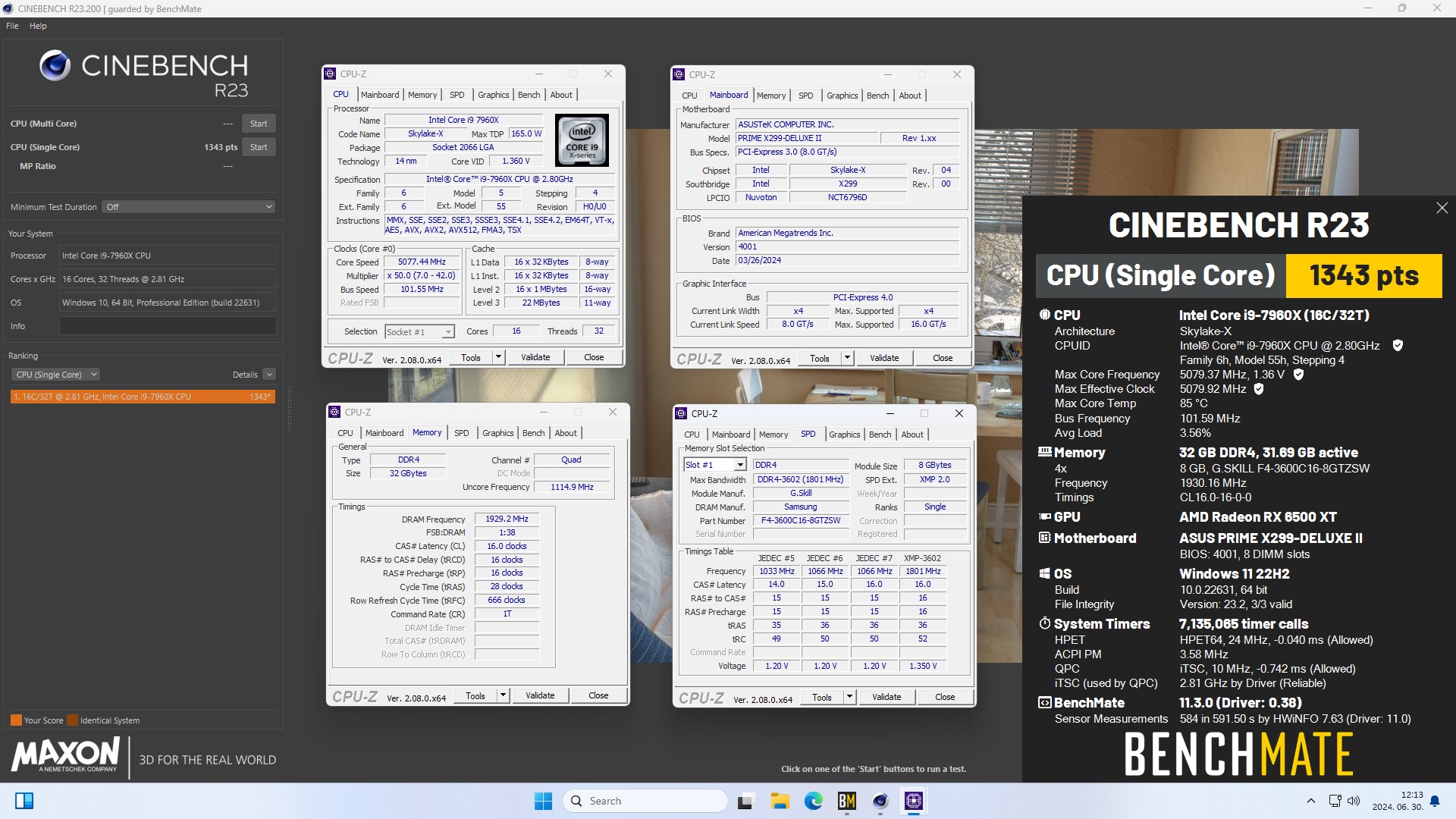Image resolution: width=1456 pixels, height=819 pixels.
Task: Click Close button in CPU-Z Memory window
Action: pos(598,695)
